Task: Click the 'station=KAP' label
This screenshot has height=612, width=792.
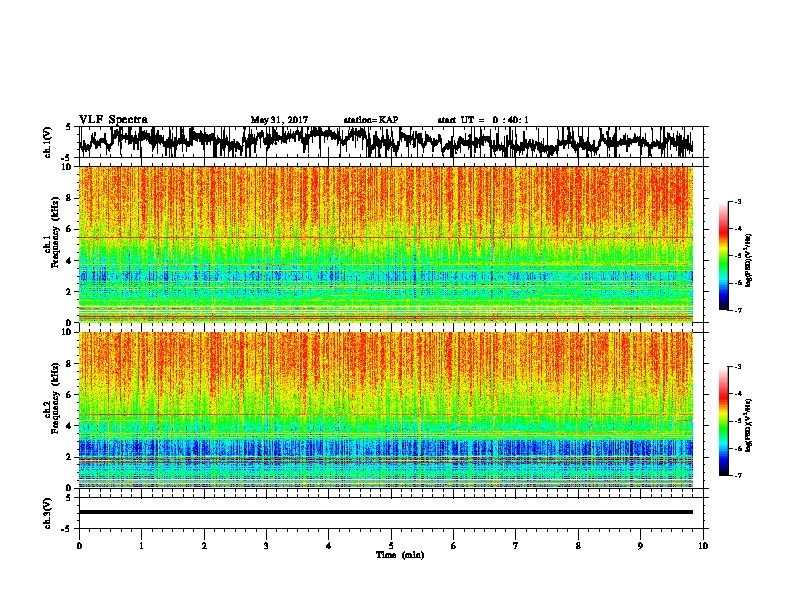Action: click(370, 120)
